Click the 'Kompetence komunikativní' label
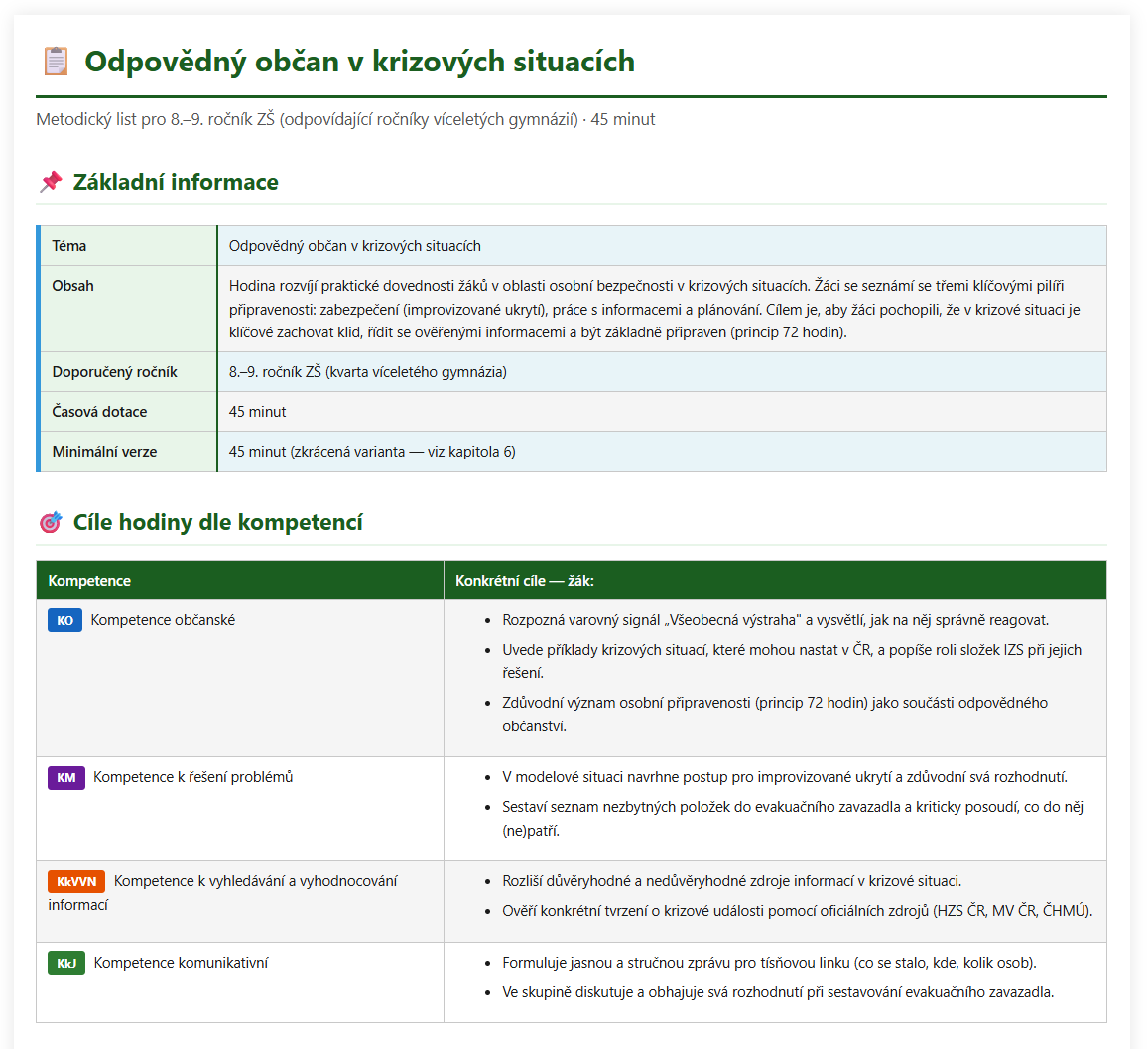 (181, 963)
